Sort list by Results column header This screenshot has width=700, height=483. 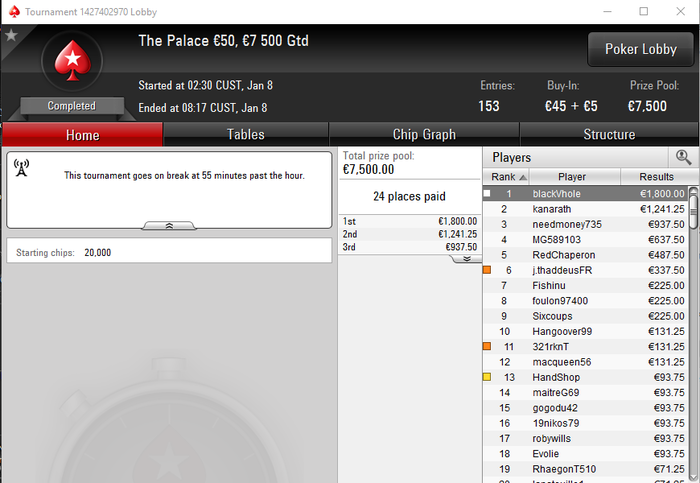[x=656, y=177]
